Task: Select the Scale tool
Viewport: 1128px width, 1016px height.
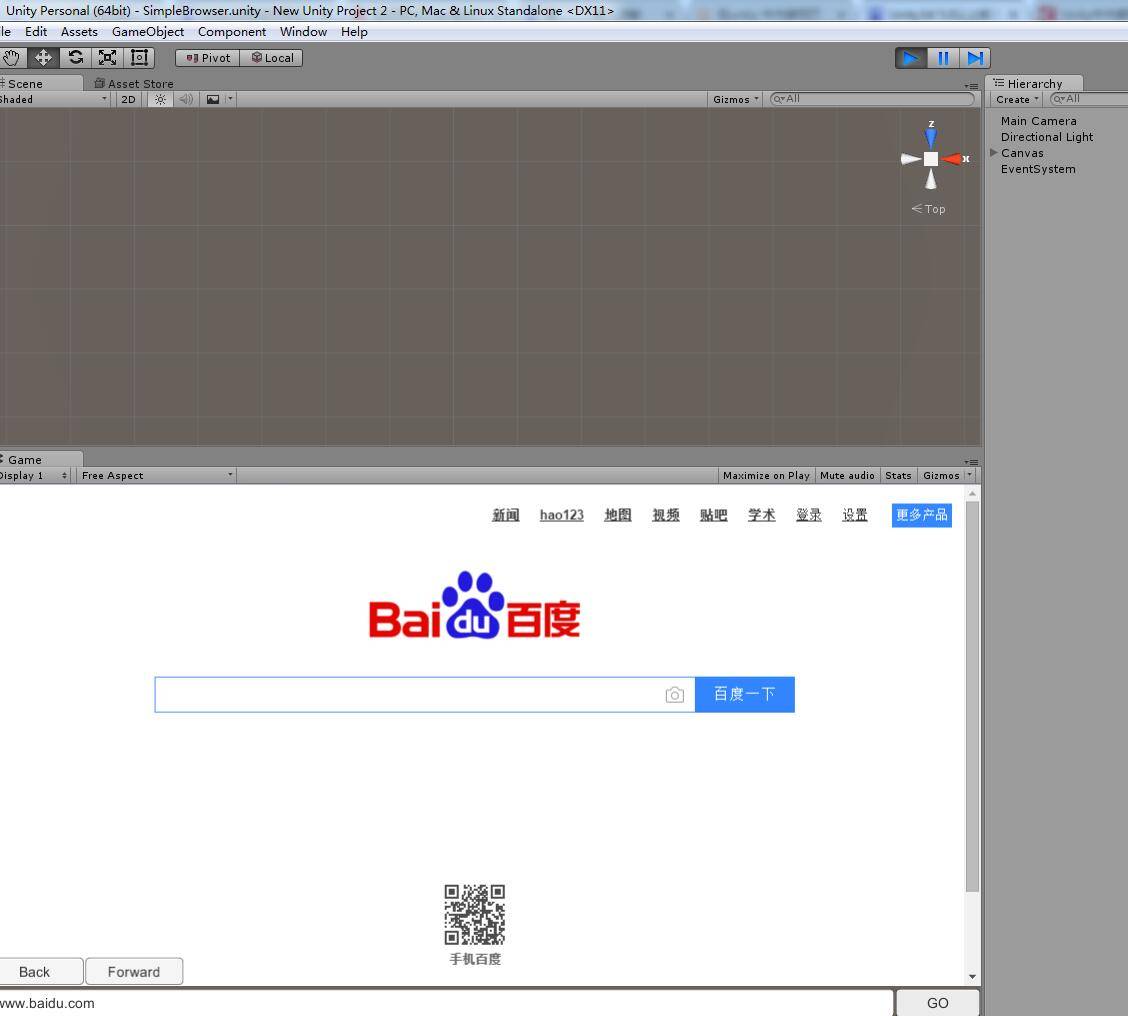Action: coord(107,58)
